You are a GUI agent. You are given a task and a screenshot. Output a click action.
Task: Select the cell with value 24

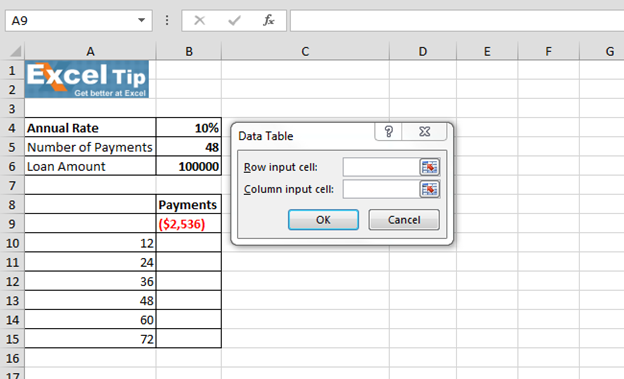(x=90, y=262)
